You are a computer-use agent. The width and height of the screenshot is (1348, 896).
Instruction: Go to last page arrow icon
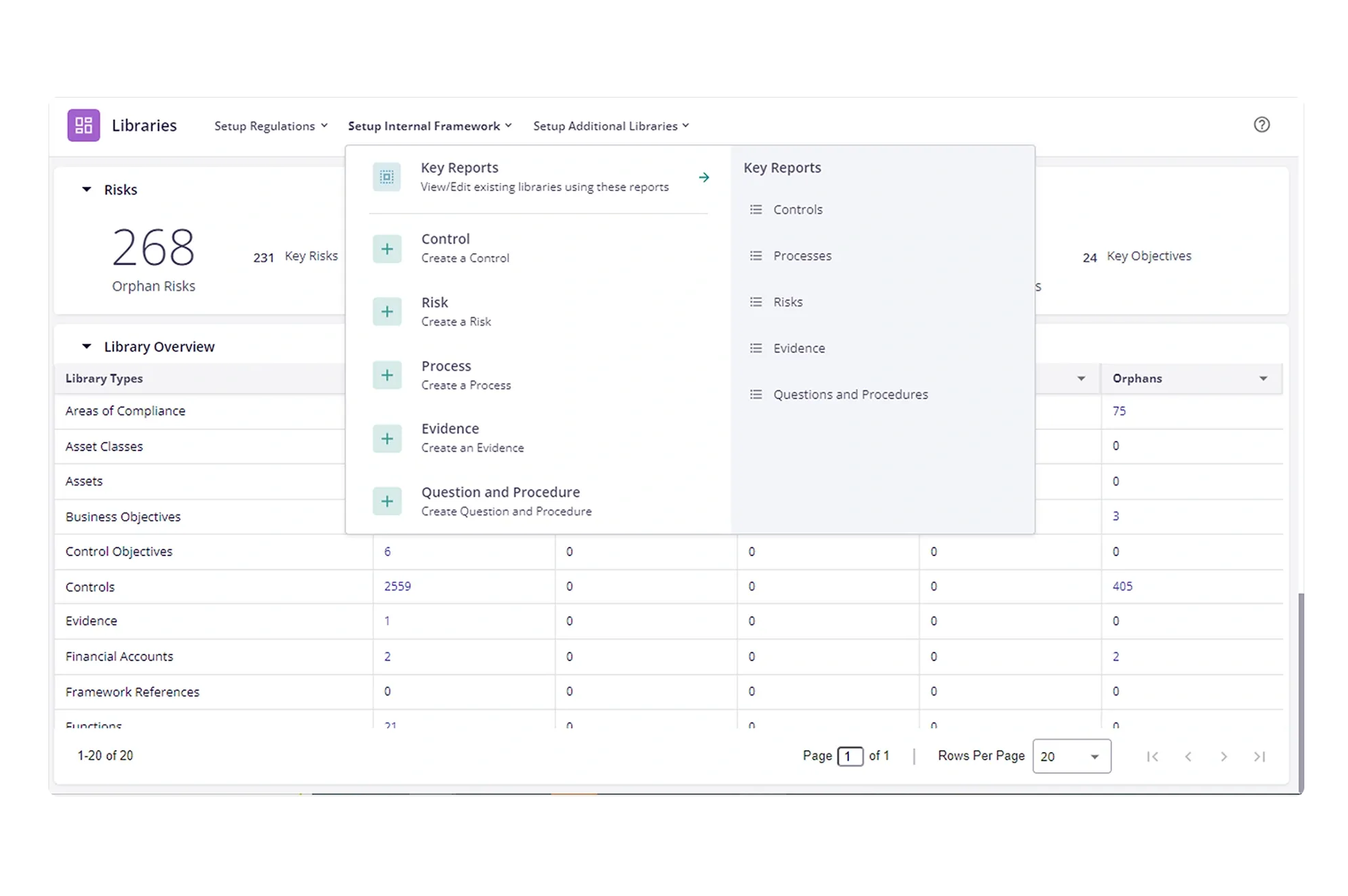(1259, 756)
